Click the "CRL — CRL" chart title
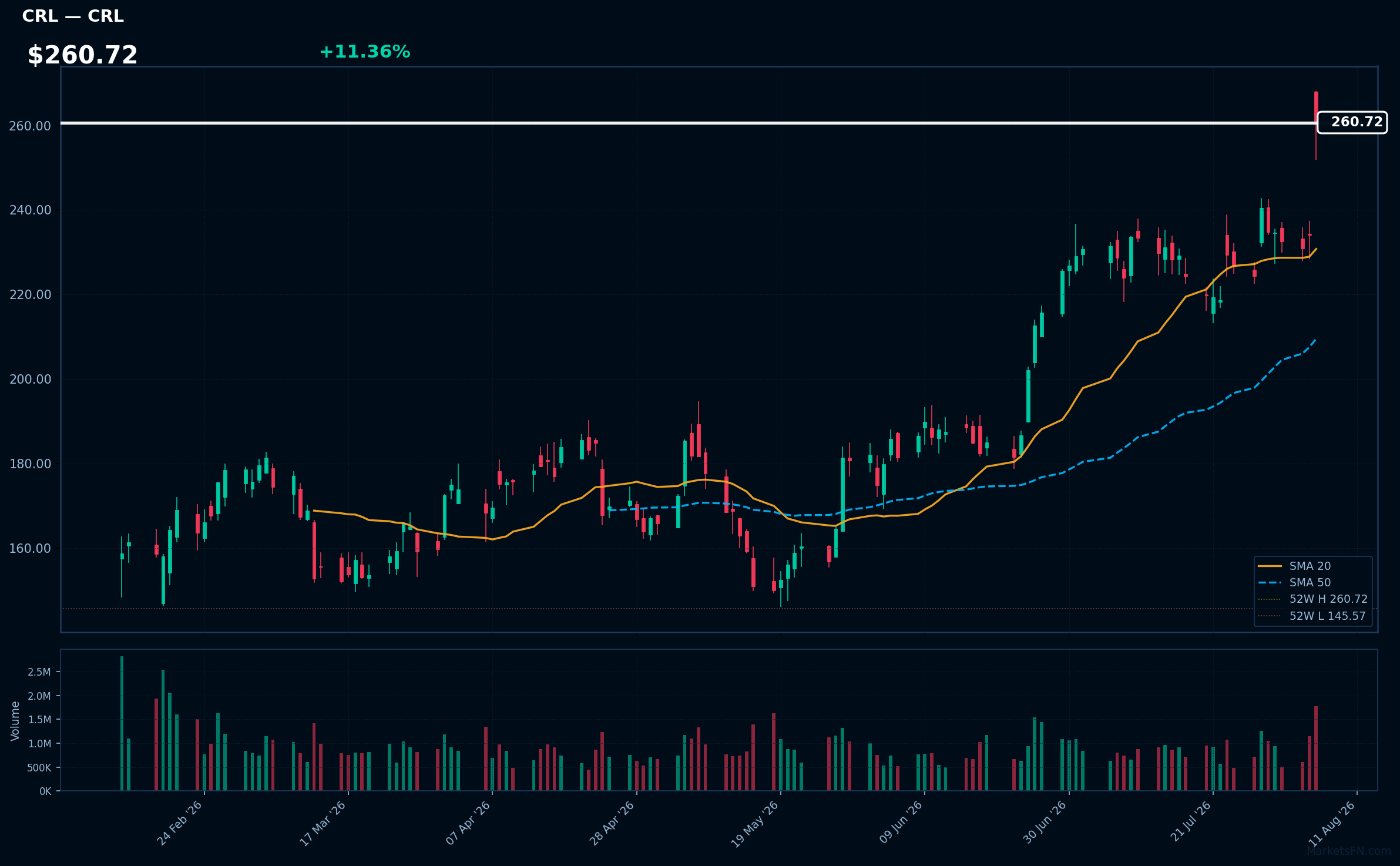The width and height of the screenshot is (1400, 866). [x=73, y=16]
